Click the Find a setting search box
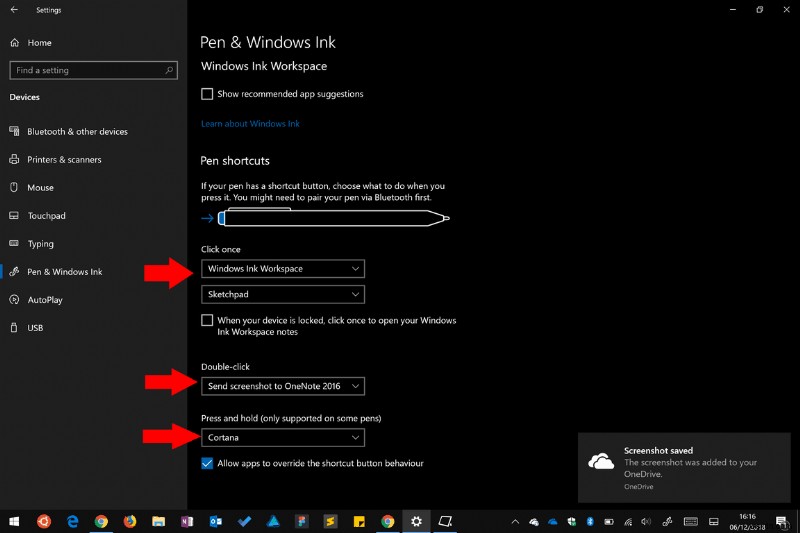The width and height of the screenshot is (800, 533). (x=93, y=70)
